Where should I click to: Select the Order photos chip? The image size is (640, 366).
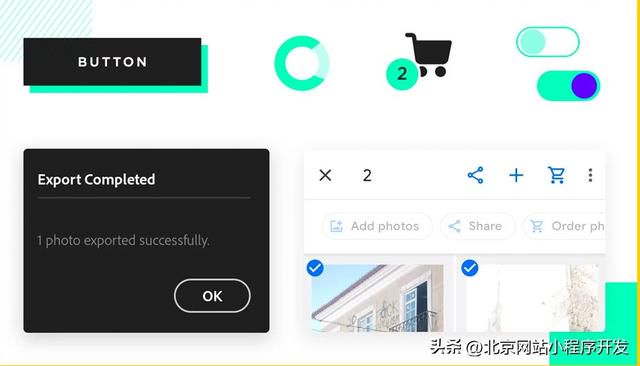coord(565,226)
